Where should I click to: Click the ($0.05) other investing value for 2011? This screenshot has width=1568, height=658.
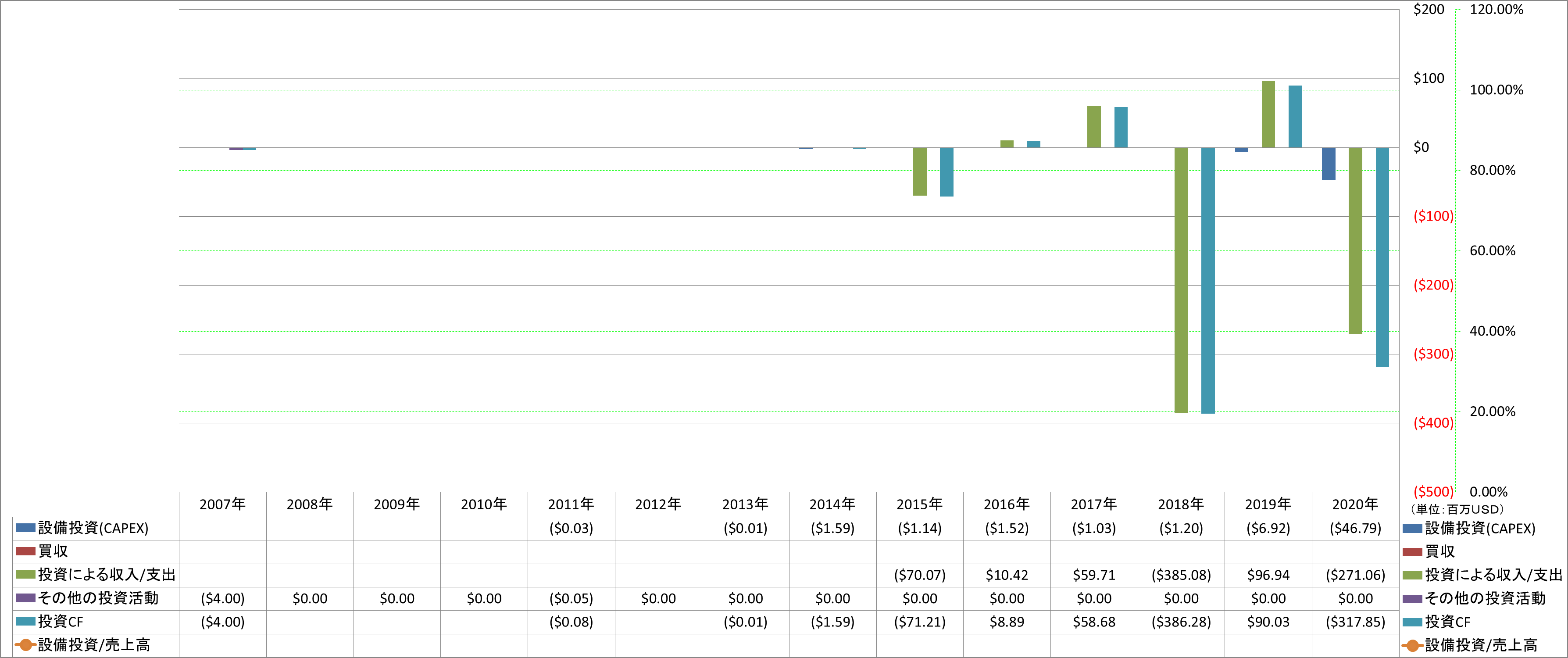tap(571, 599)
